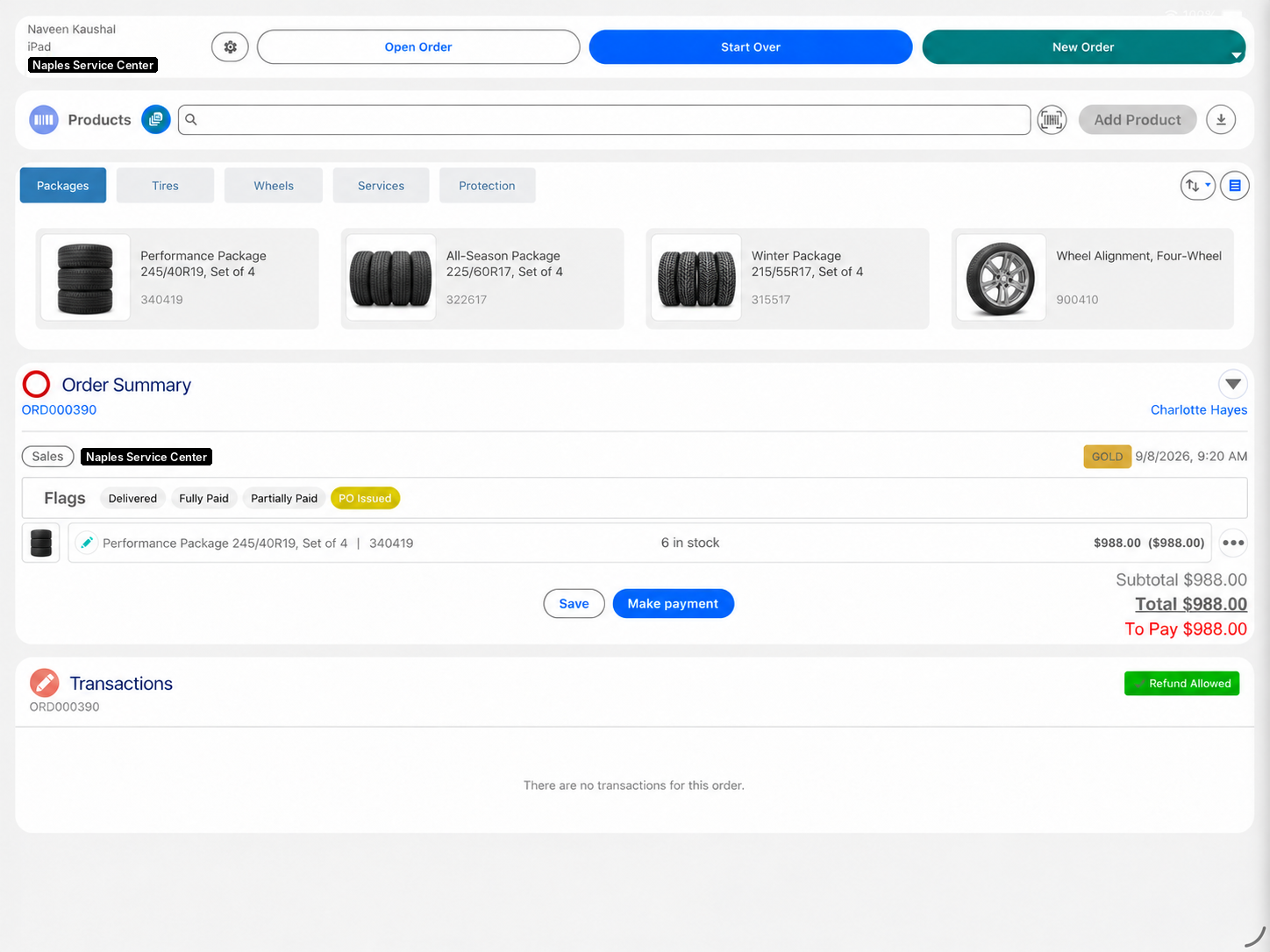Select the Performance Package 245/40R19 card

[x=177, y=279]
